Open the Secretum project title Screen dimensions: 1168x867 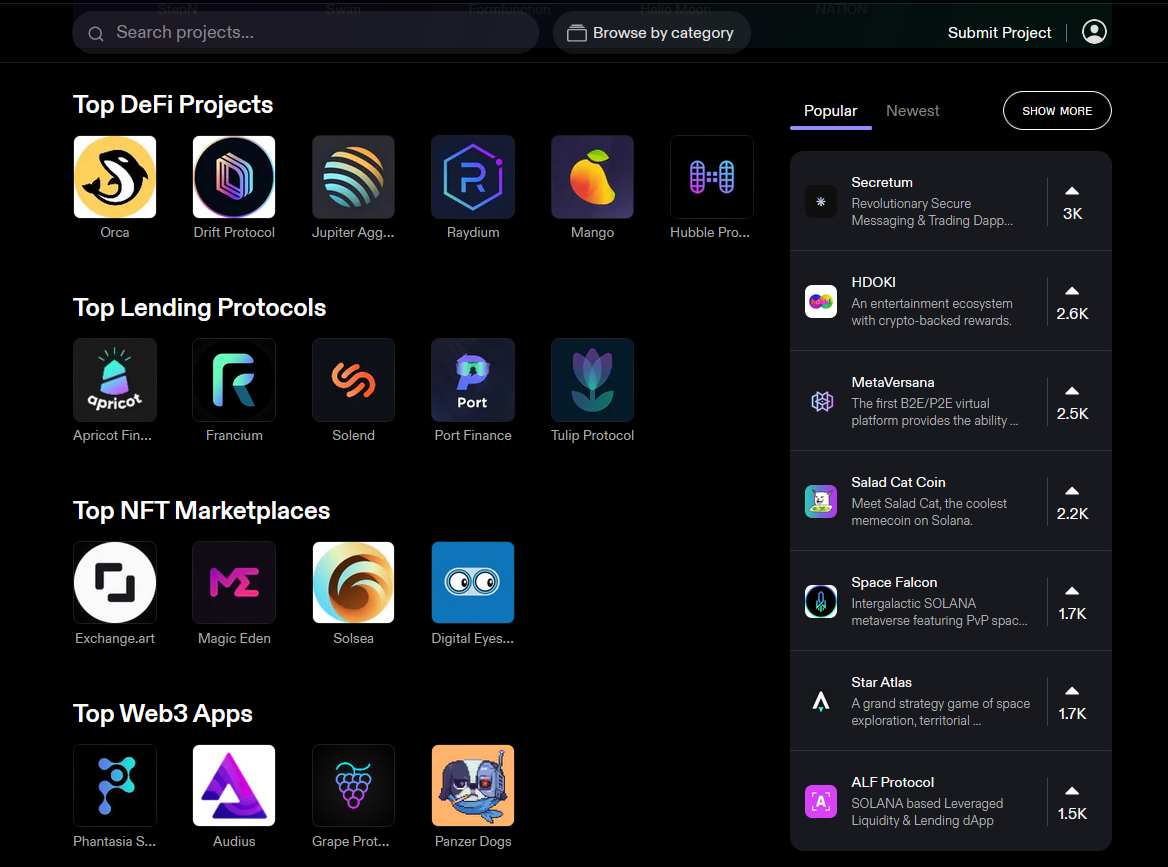click(x=882, y=182)
